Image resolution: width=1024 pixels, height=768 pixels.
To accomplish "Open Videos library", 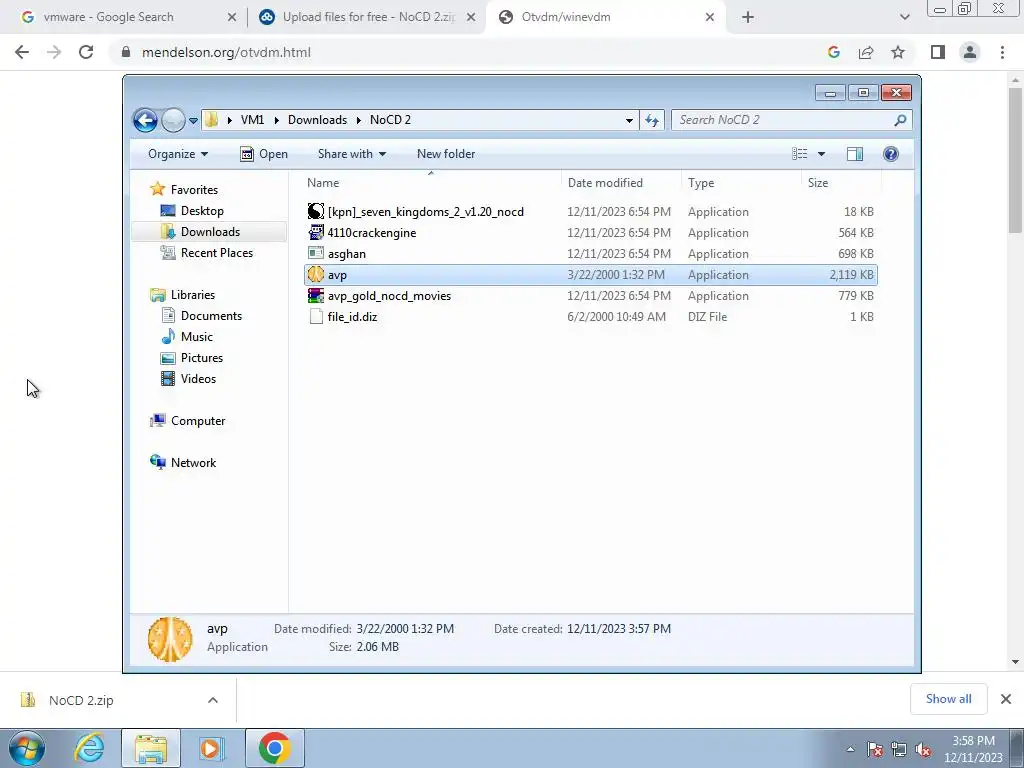I will coord(198,379).
